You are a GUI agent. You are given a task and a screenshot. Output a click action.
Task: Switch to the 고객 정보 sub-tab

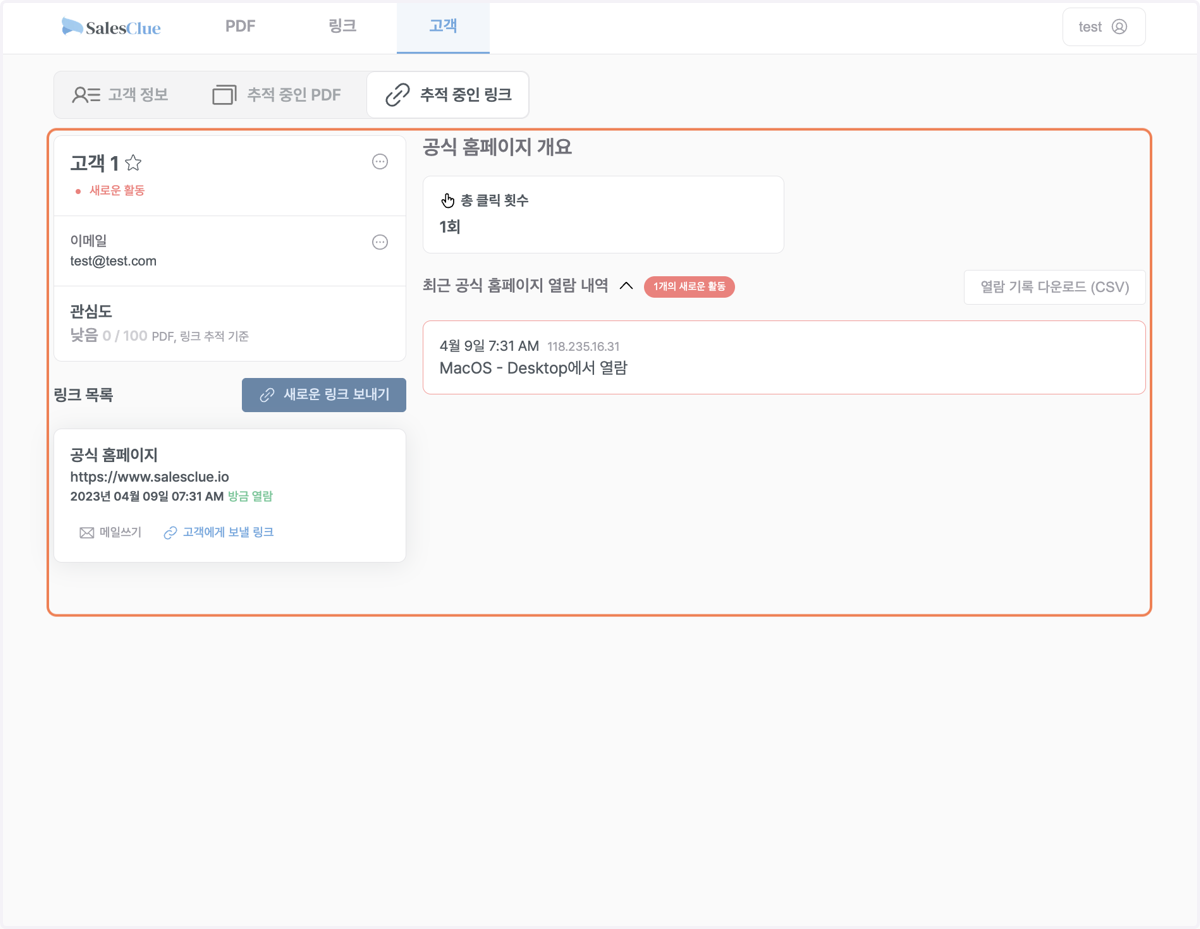(120, 95)
